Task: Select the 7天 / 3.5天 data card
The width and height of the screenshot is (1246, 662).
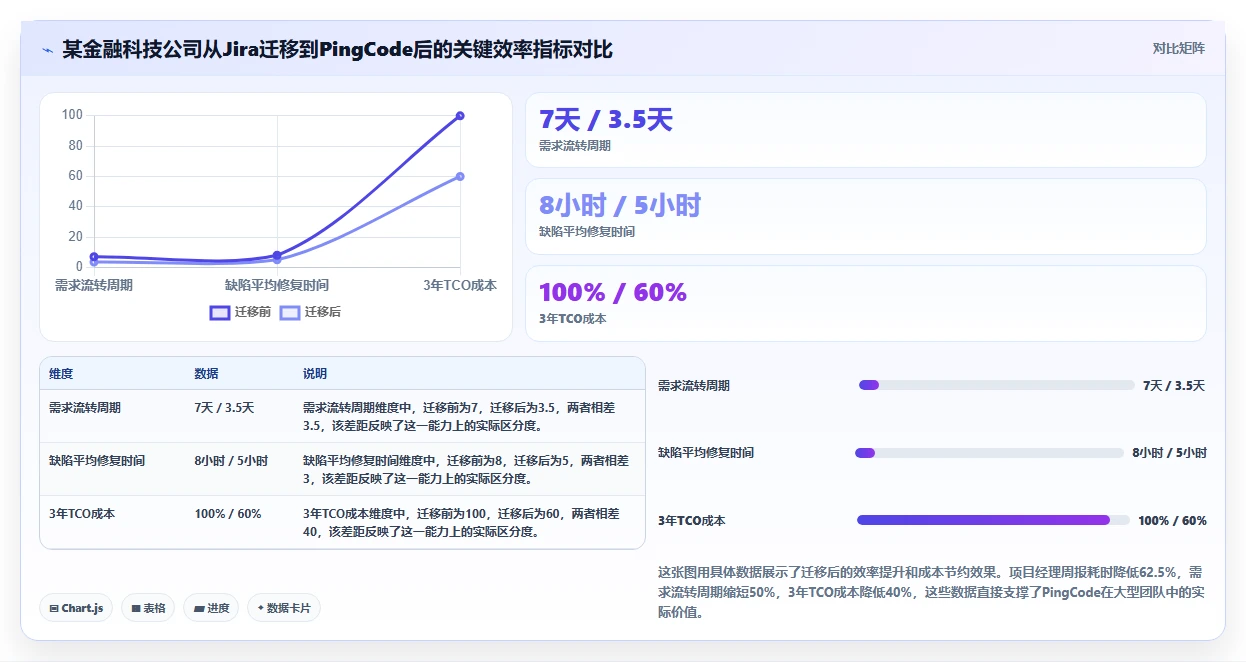Action: point(866,130)
